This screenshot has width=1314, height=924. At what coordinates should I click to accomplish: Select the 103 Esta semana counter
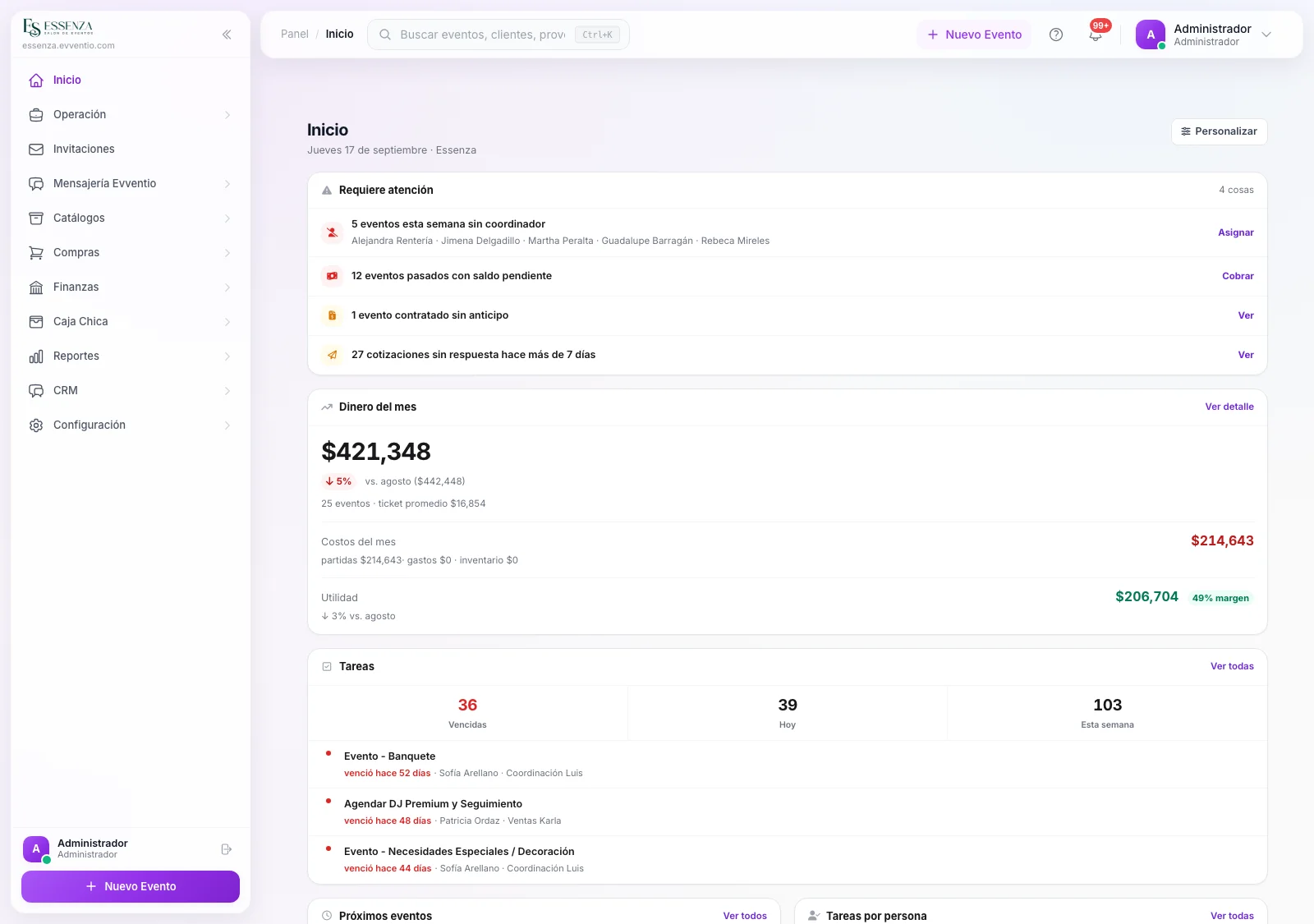pos(1107,713)
